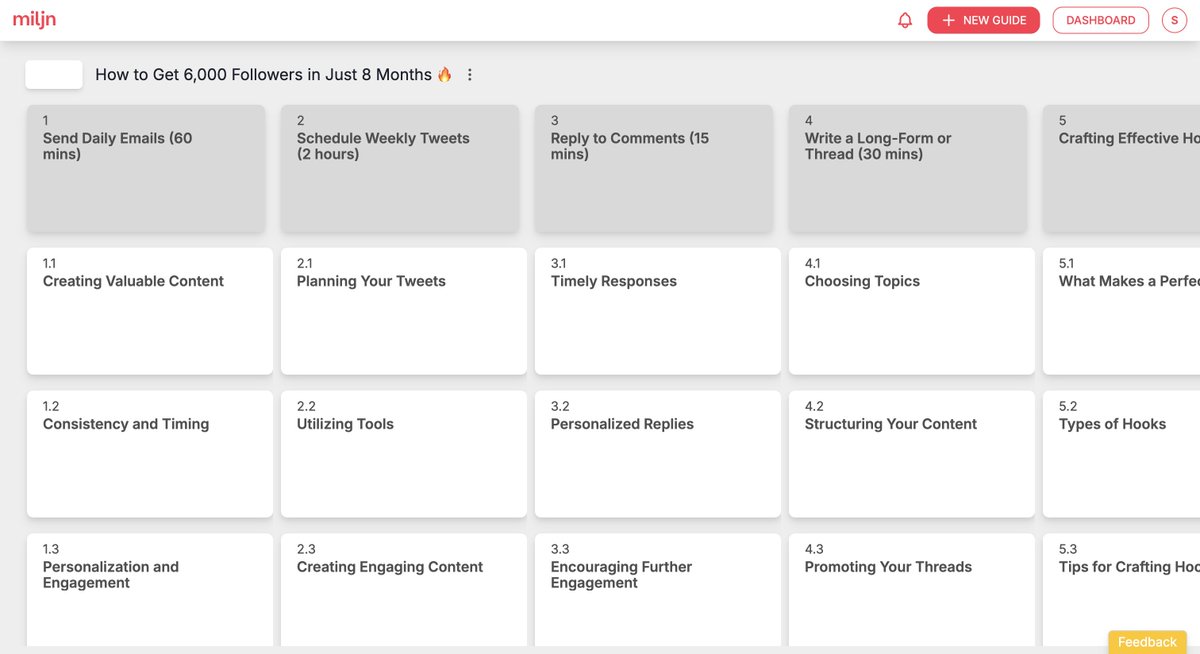Screen dimensions: 1200x654
Task: Open card 1.2 Consistency and Timing
Action: point(150,454)
